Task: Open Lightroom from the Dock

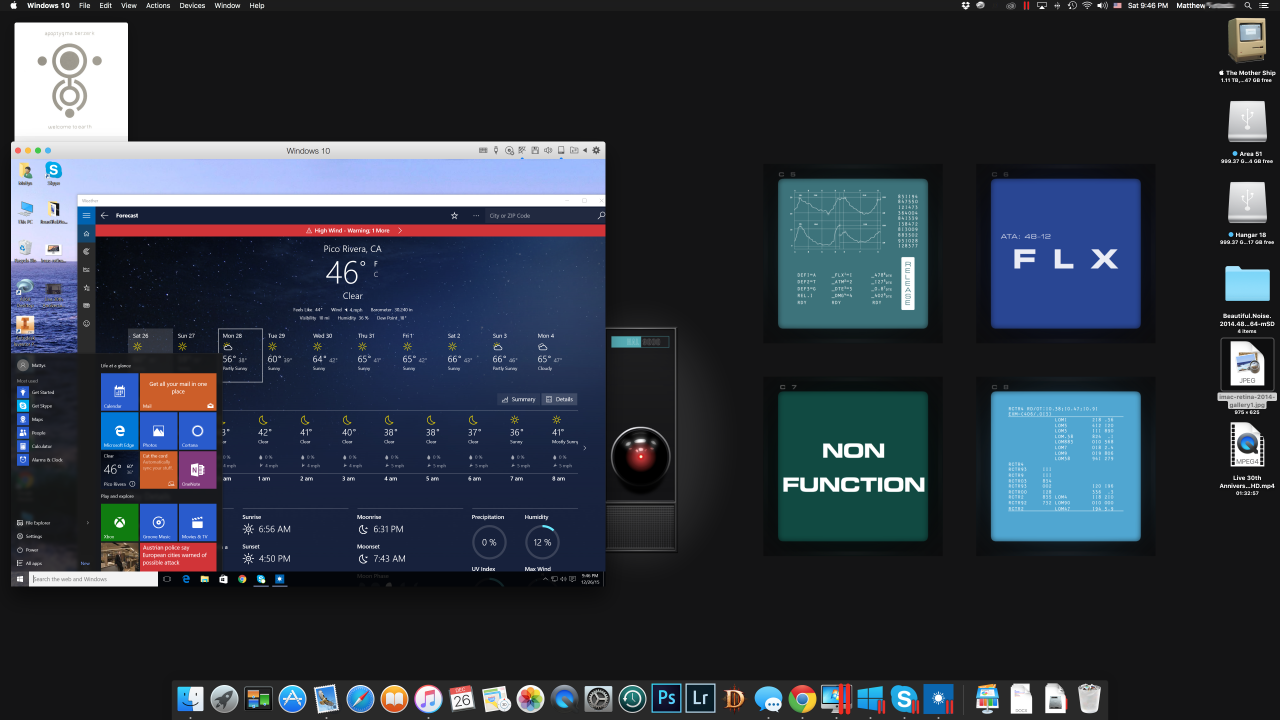Action: 702,698
